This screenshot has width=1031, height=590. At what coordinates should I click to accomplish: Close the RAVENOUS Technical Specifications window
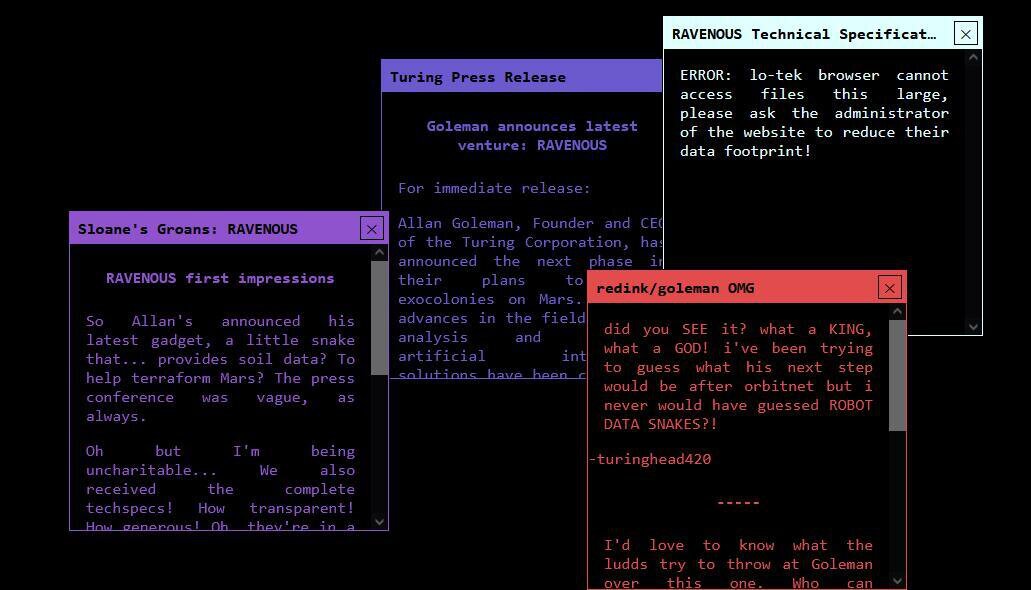coord(965,34)
